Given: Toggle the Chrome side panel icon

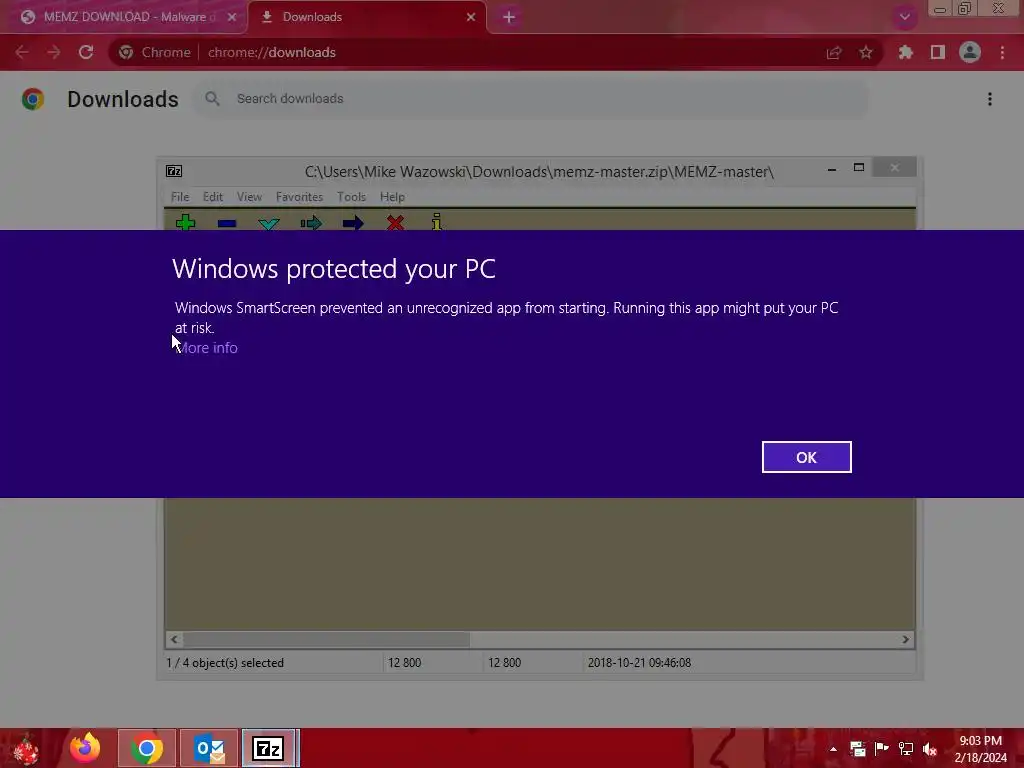Looking at the screenshot, I should pyautogui.click(x=938, y=52).
